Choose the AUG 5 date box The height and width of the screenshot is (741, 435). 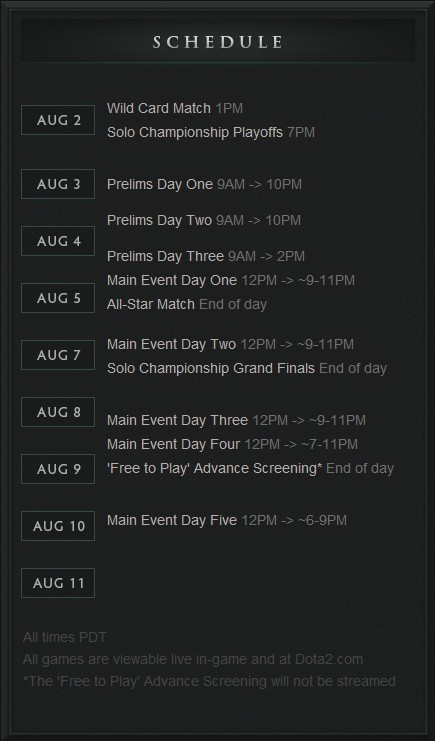[x=58, y=298]
